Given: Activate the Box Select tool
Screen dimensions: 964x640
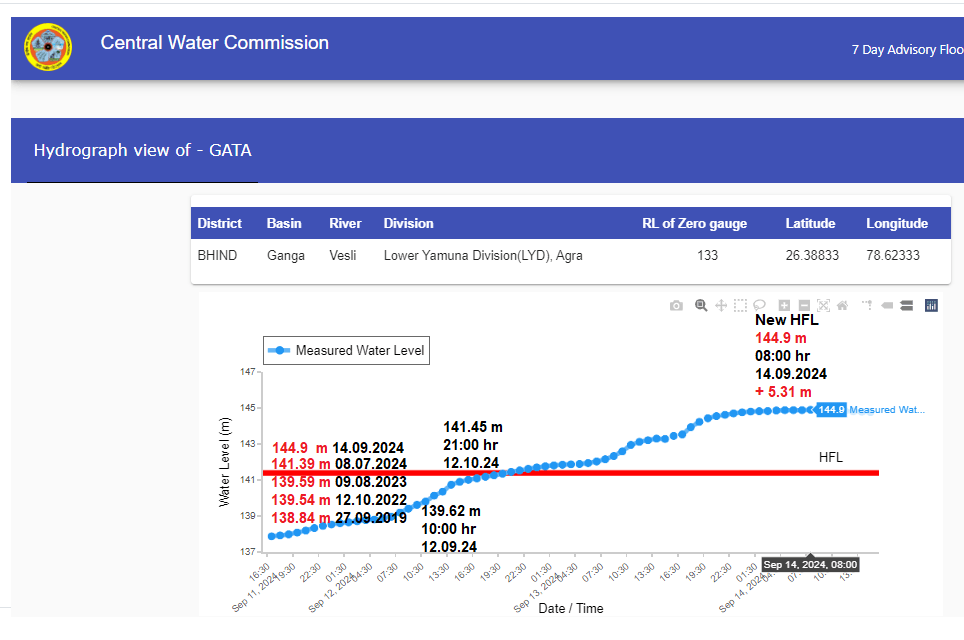Looking at the screenshot, I should click(x=740, y=305).
